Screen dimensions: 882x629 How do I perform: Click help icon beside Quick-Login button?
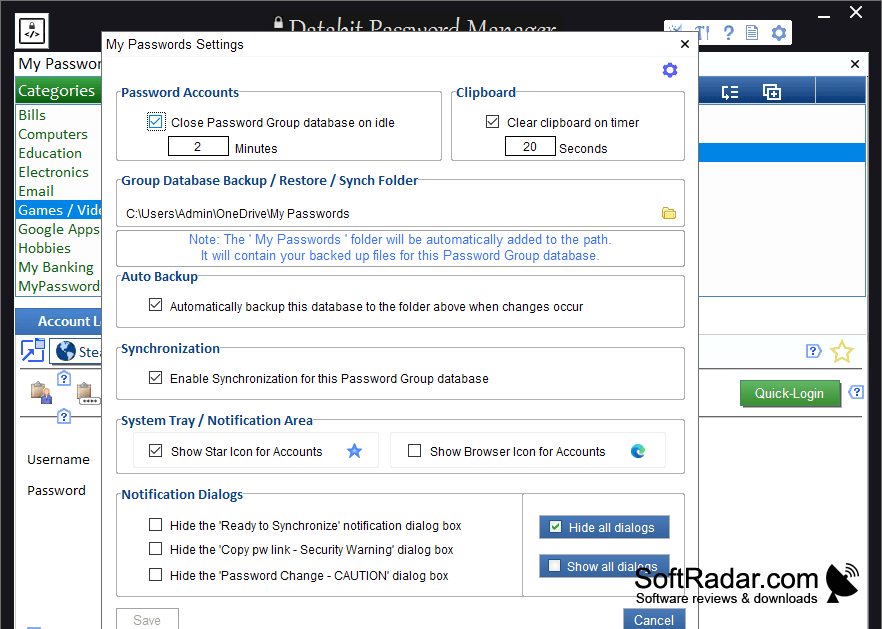coord(856,392)
